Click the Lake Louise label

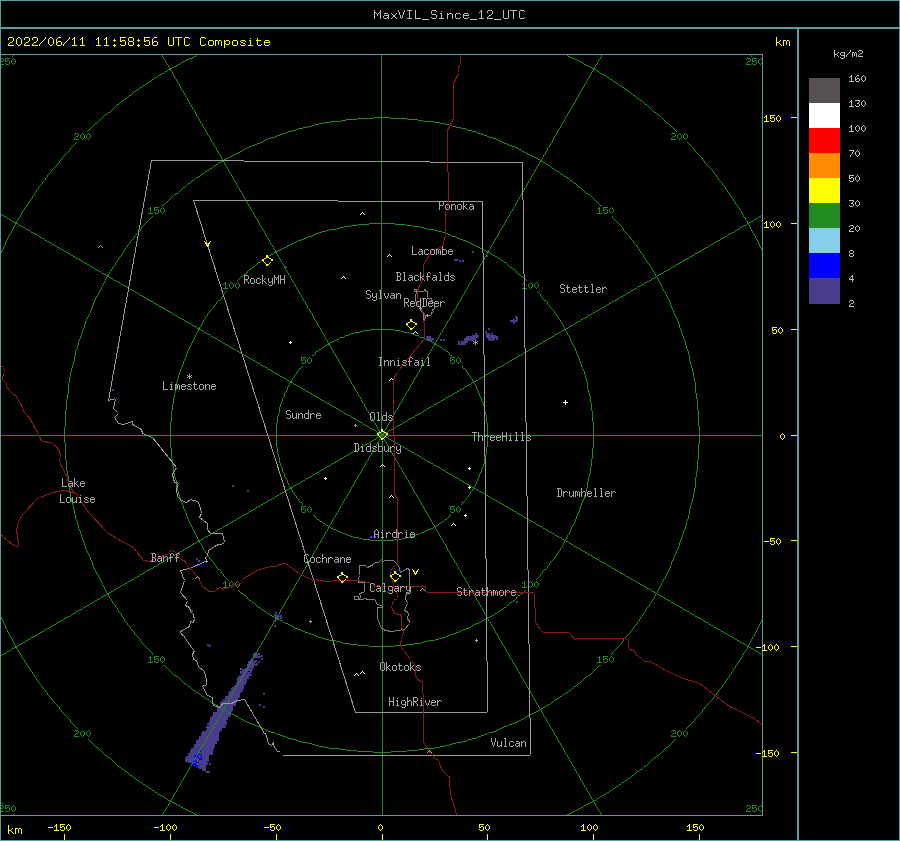click(77, 491)
